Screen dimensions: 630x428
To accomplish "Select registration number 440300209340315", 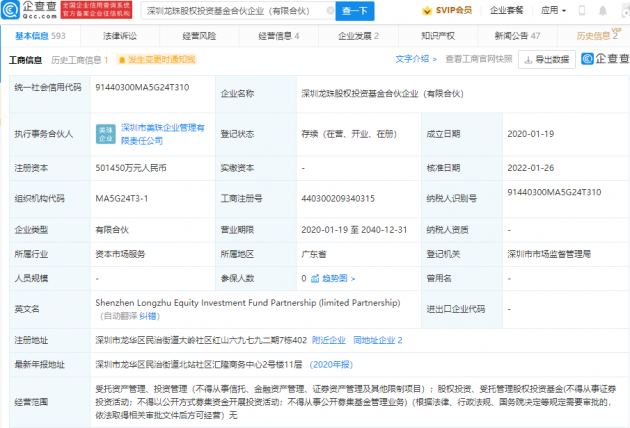I will (x=338, y=199).
